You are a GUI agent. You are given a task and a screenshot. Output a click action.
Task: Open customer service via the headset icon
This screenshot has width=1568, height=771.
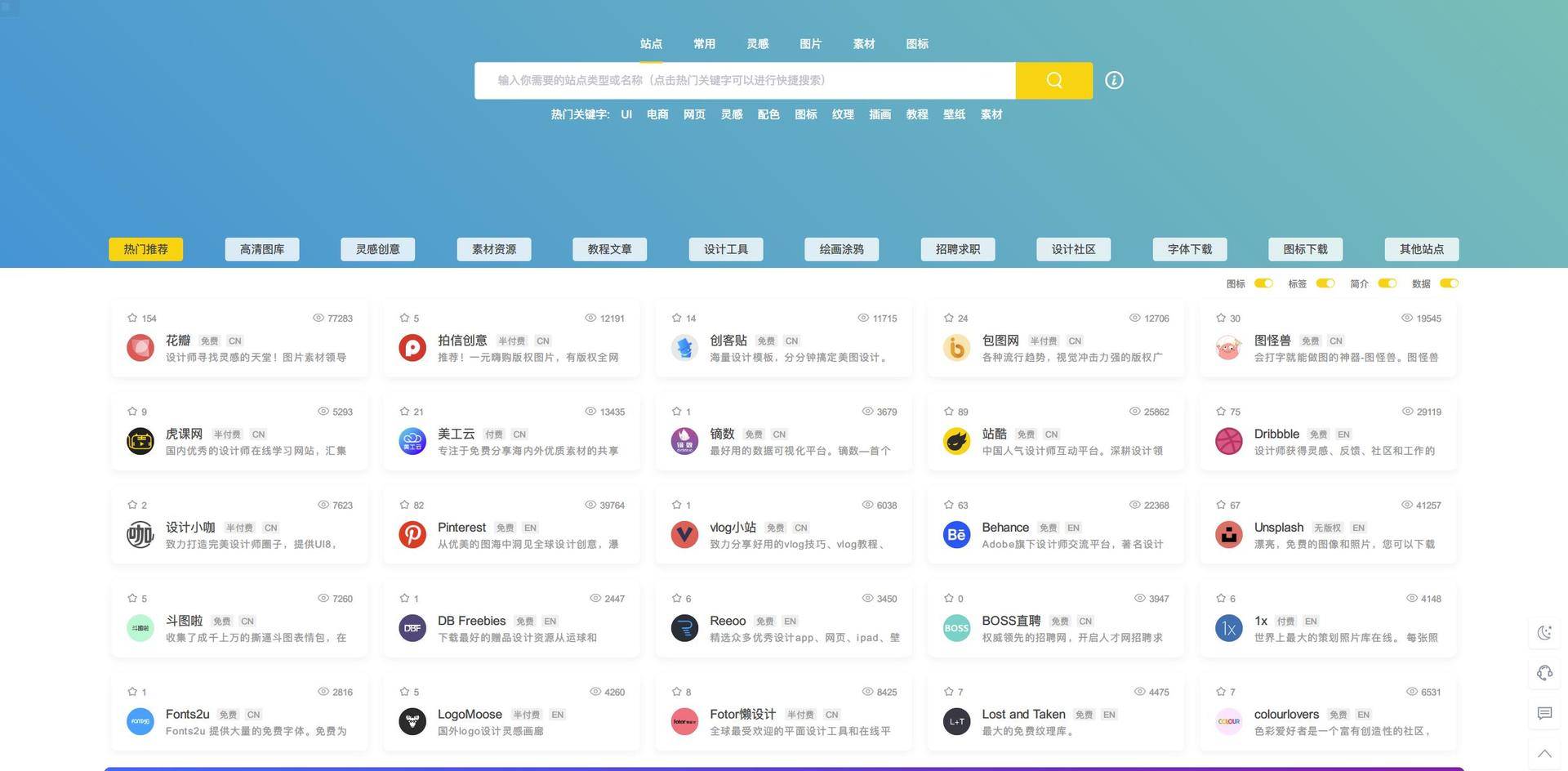click(1544, 673)
